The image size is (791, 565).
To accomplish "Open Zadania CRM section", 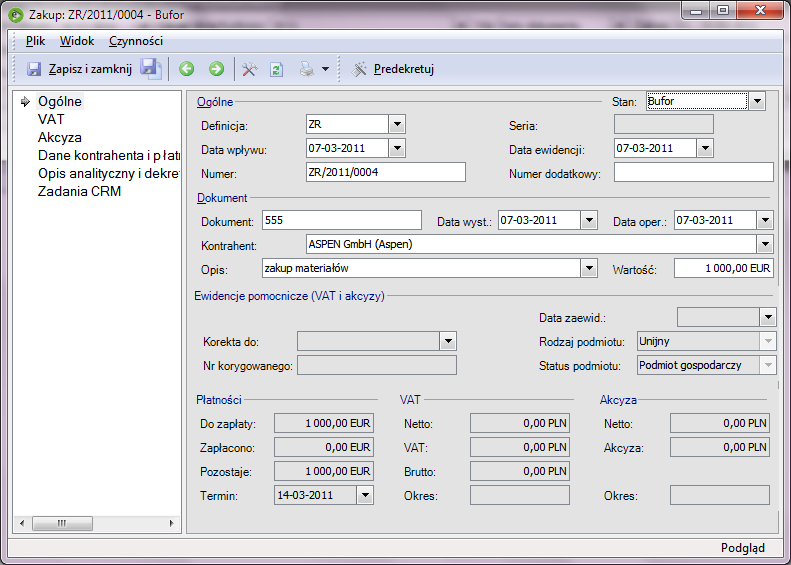I will pyautogui.click(x=79, y=191).
